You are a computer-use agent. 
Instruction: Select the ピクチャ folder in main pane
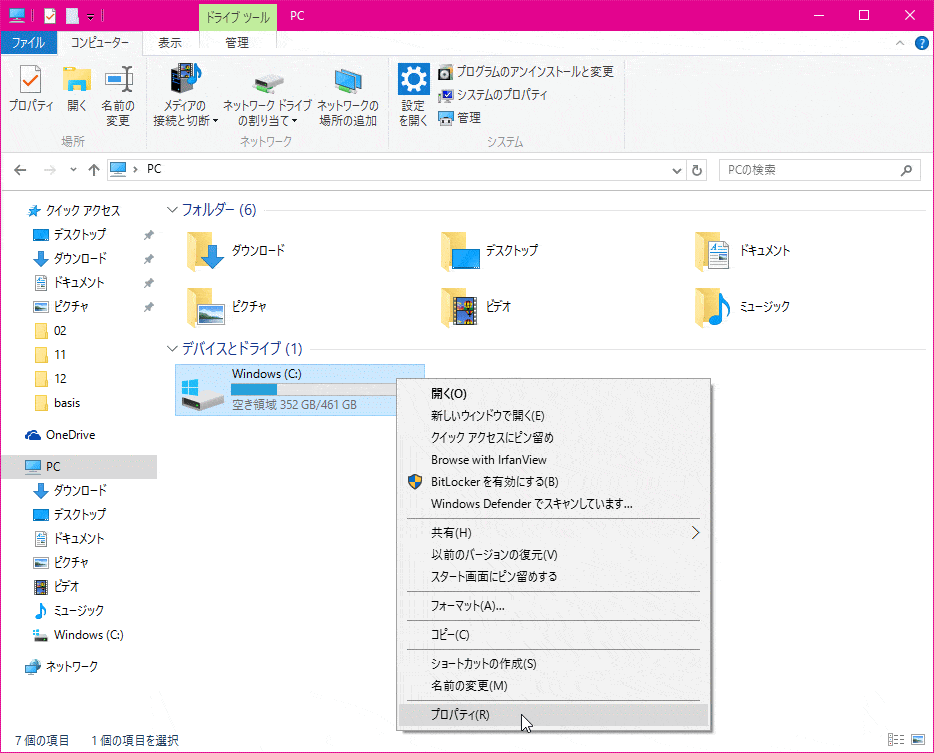tap(226, 307)
